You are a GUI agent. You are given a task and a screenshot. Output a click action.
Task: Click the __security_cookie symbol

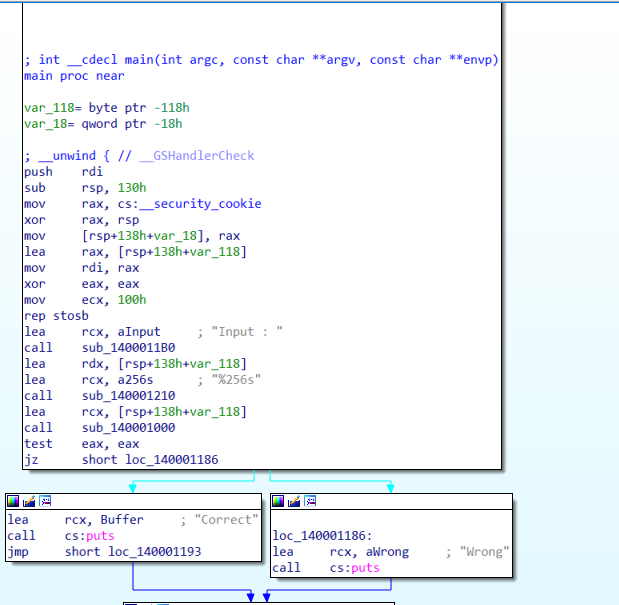tap(200, 204)
